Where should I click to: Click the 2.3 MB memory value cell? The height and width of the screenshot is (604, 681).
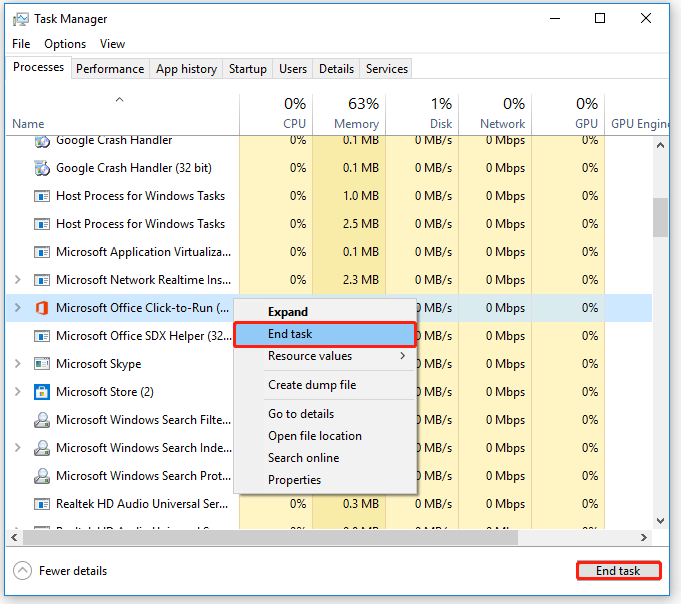click(x=349, y=280)
